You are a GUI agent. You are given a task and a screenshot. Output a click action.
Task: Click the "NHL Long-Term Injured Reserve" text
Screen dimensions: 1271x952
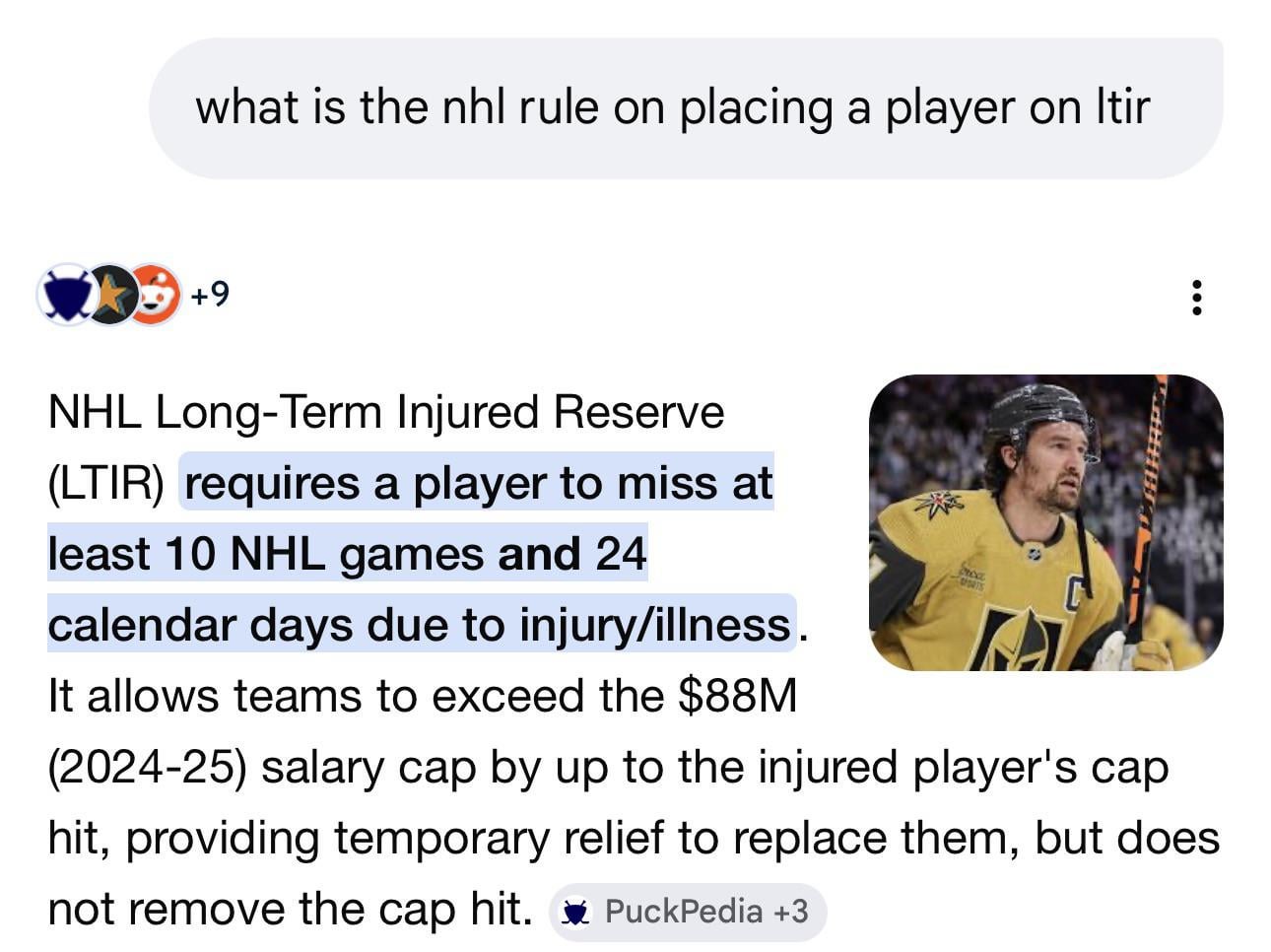(385, 412)
